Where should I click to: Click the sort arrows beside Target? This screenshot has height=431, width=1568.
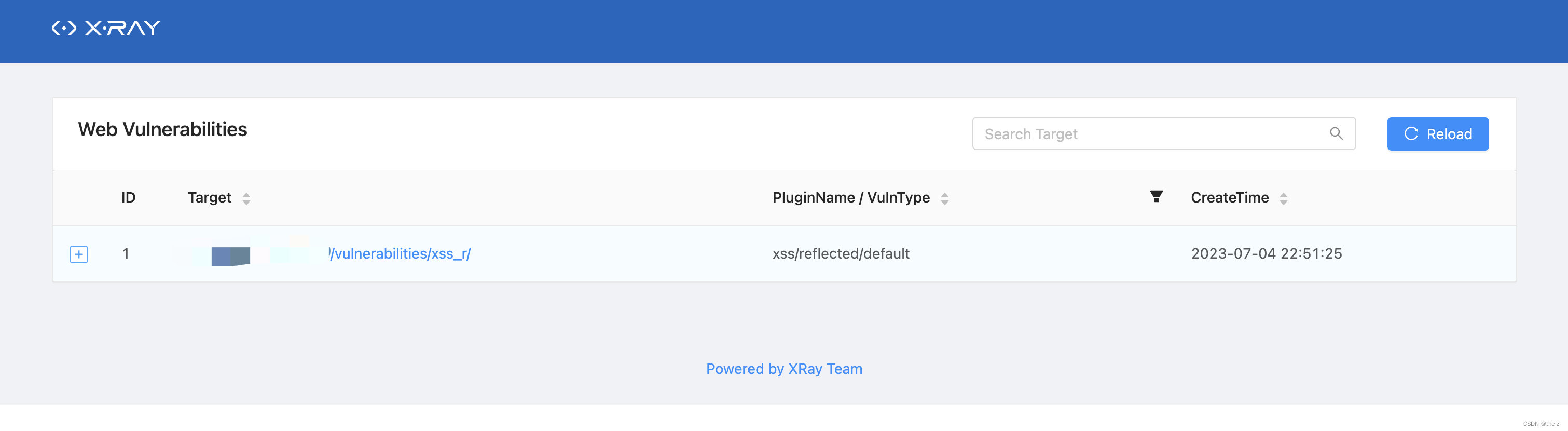(x=246, y=198)
